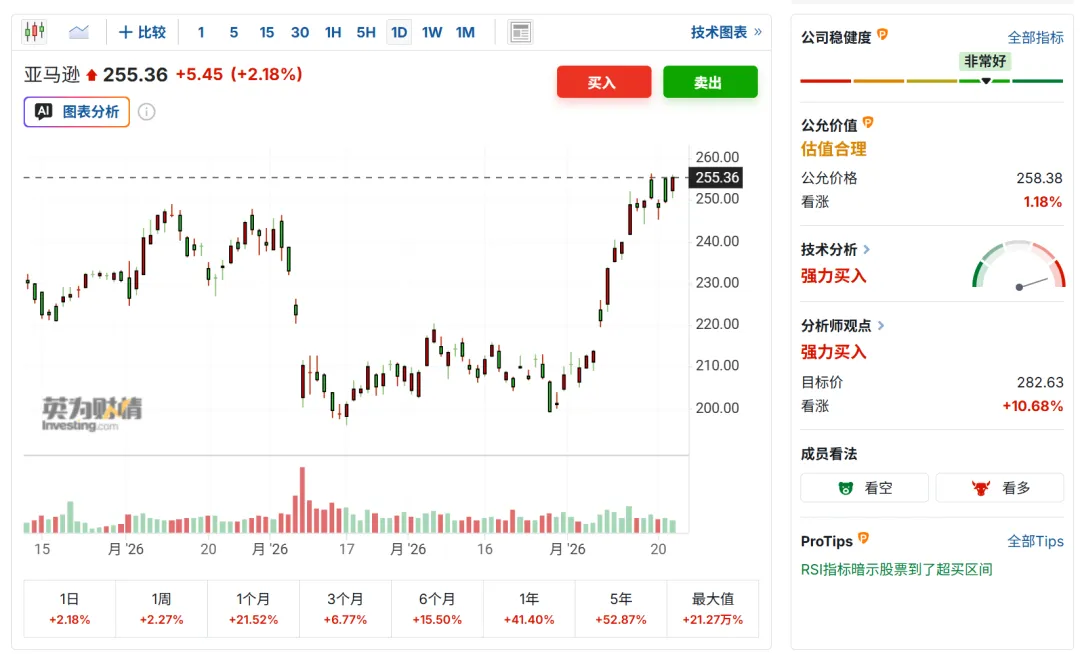Open 全部Tips link
Viewport: 1080px width, 654px height.
click(1035, 541)
